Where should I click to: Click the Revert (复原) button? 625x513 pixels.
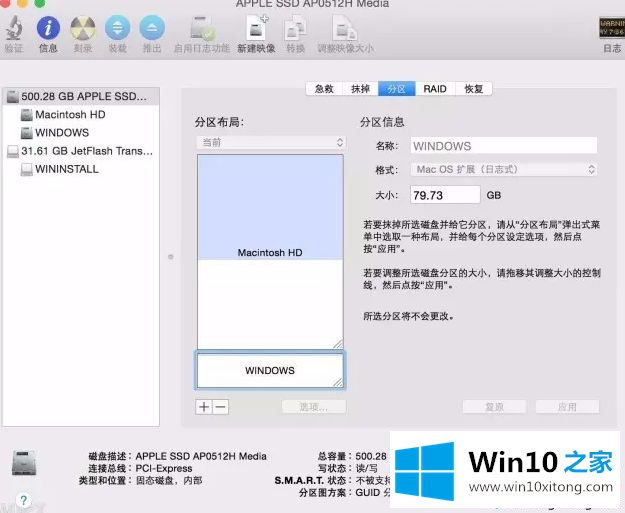point(494,407)
